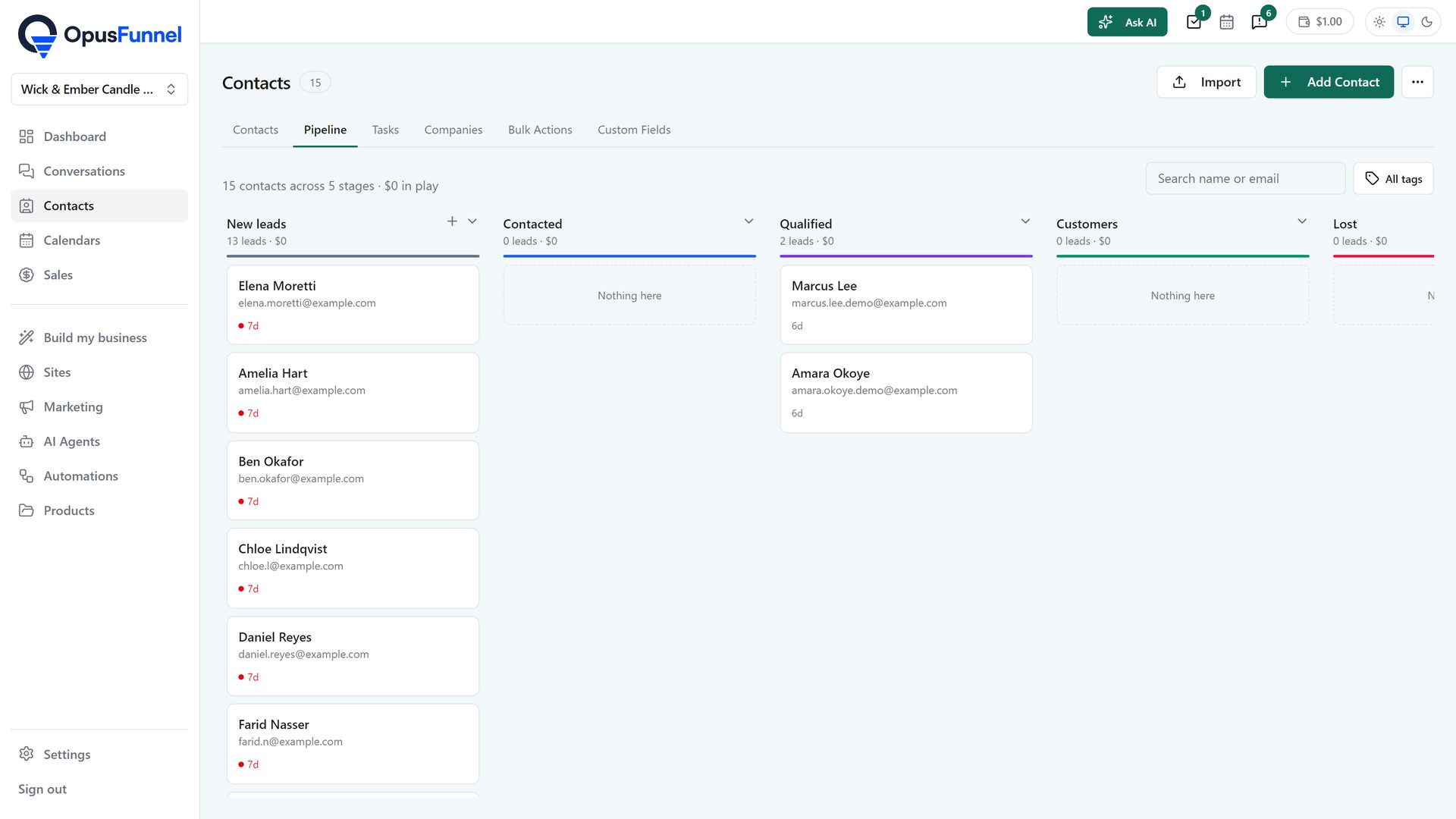The height and width of the screenshot is (819, 1456).
Task: Go to Conversations in the sidebar
Action: [99, 171]
